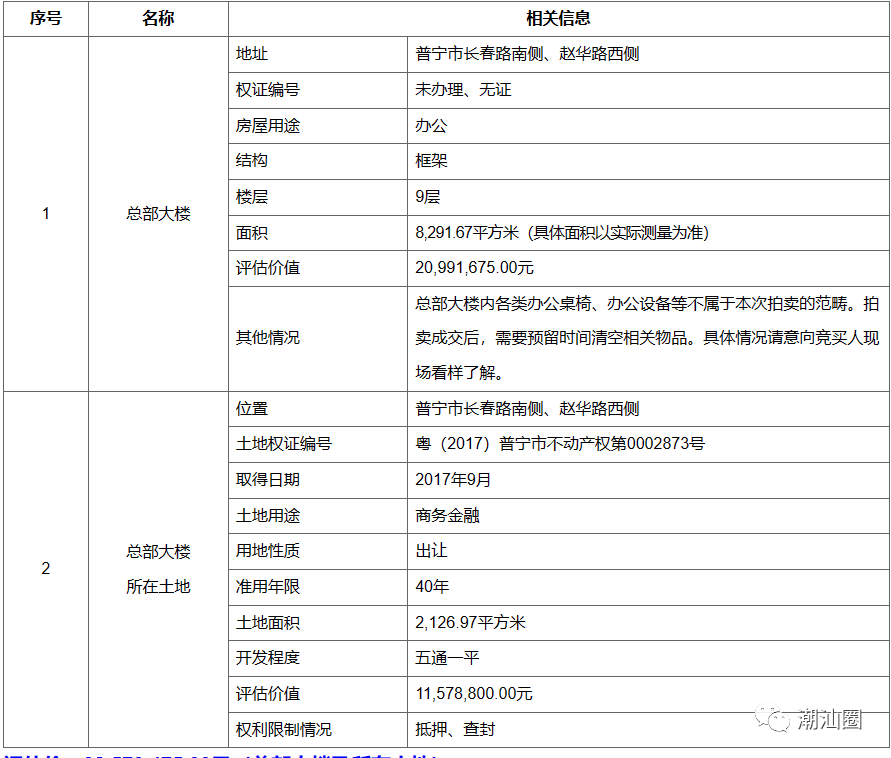Select the 11,578,800.00元 value
This screenshot has height=758, width=891.
click(x=474, y=694)
